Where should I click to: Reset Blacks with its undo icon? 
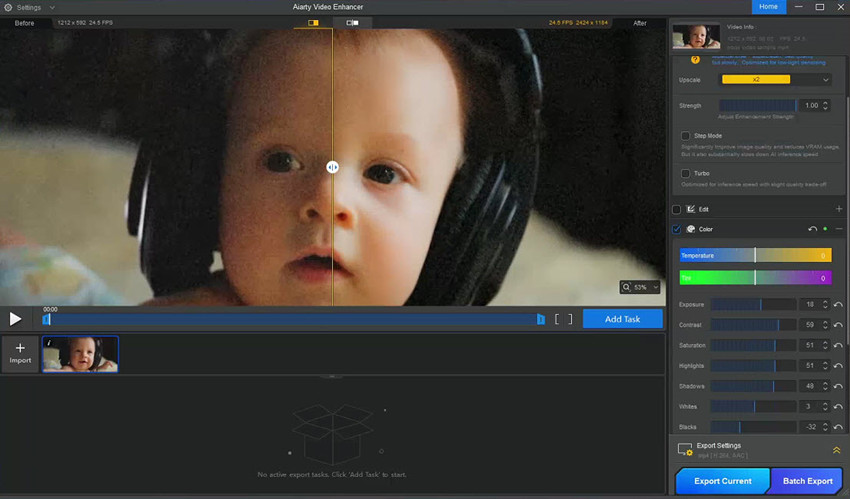tap(838, 427)
